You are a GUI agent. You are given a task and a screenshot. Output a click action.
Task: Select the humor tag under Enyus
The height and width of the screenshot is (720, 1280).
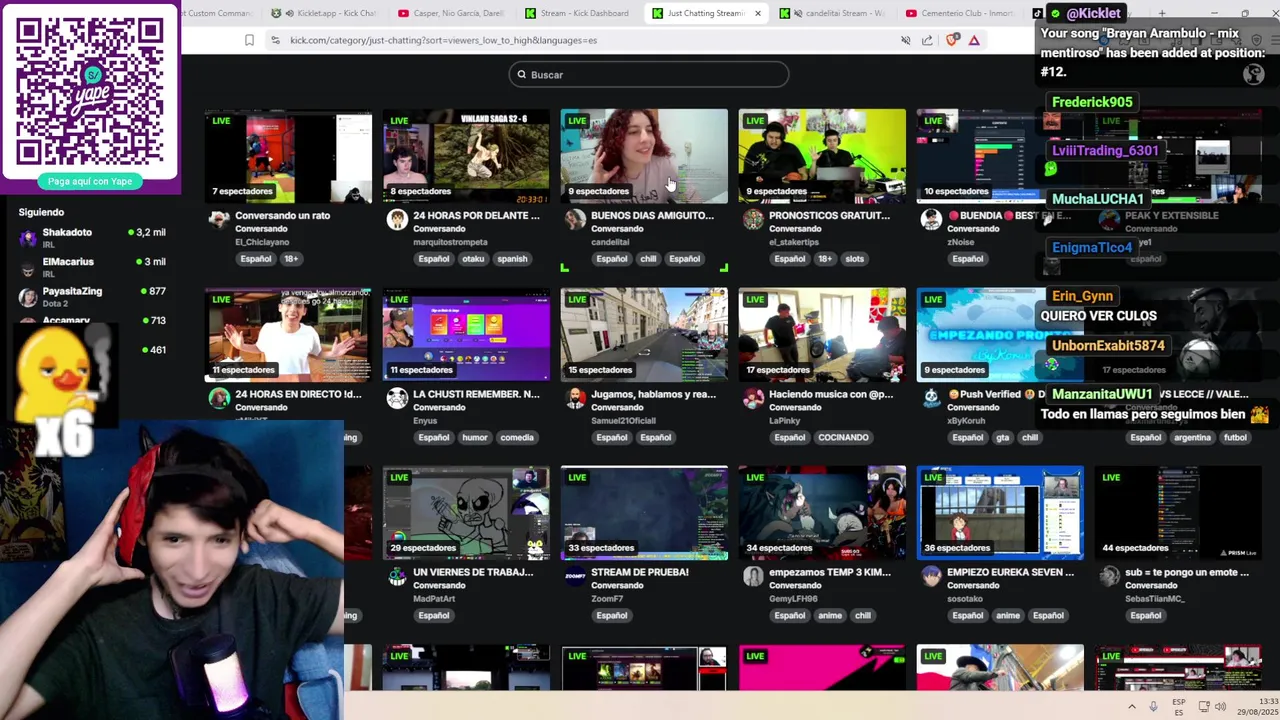click(475, 437)
